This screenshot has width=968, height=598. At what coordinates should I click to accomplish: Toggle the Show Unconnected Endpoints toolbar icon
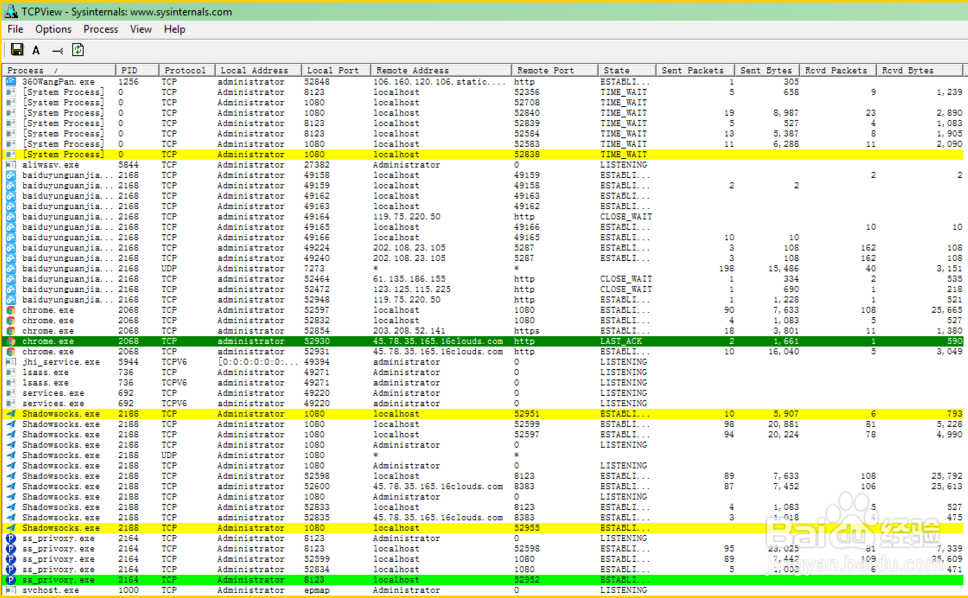(57, 51)
